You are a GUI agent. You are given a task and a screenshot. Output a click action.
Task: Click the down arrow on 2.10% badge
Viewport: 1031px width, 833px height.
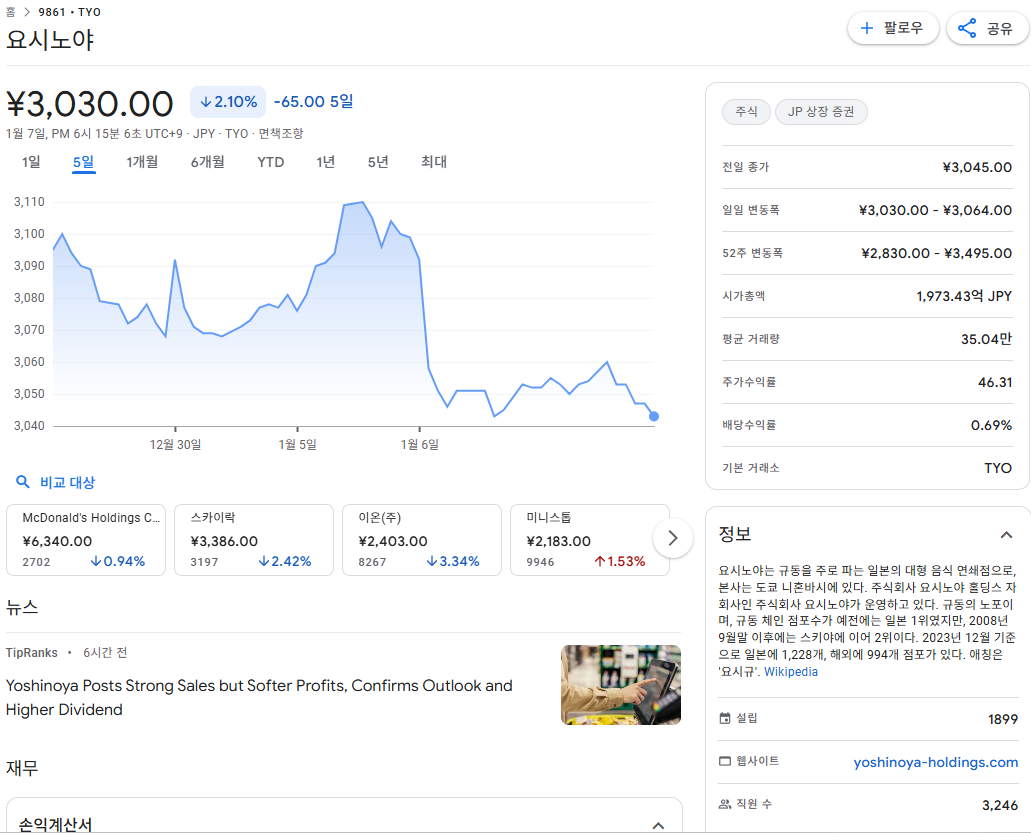point(205,102)
